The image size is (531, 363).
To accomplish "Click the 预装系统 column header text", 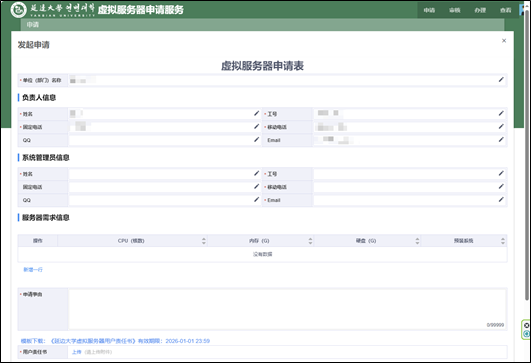I will (464, 241).
